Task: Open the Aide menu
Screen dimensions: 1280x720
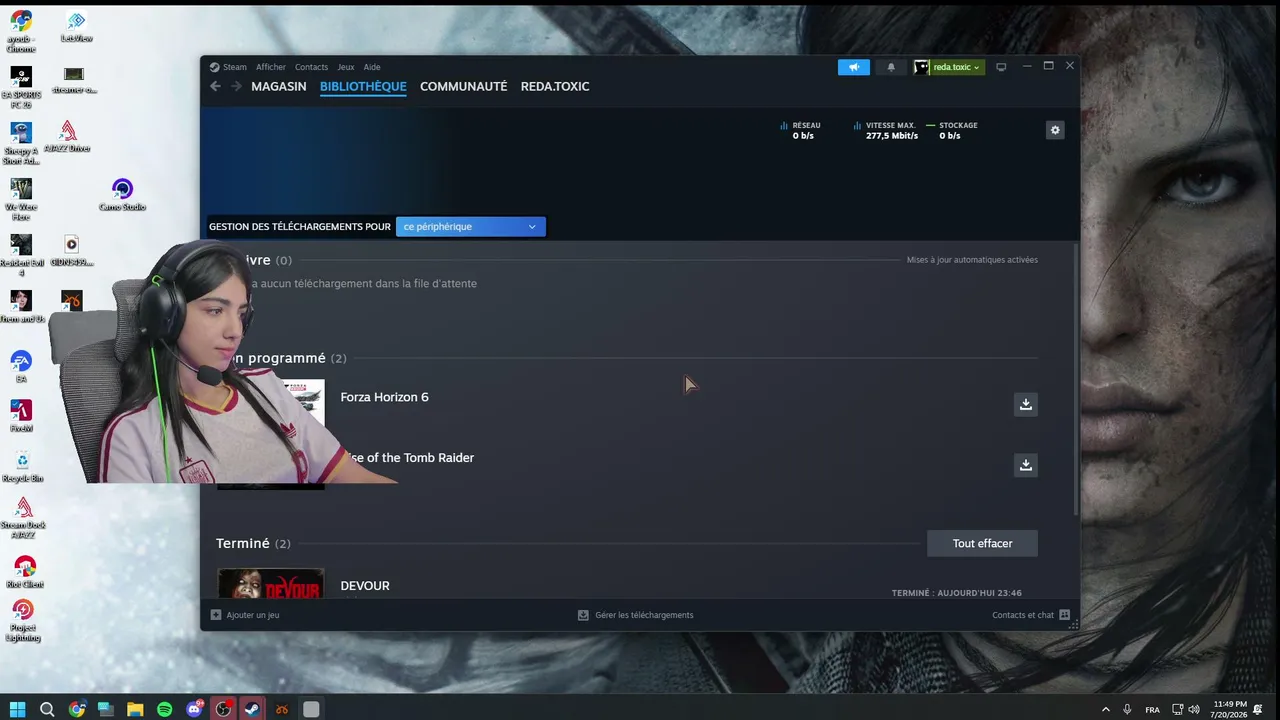Action: (x=372, y=67)
